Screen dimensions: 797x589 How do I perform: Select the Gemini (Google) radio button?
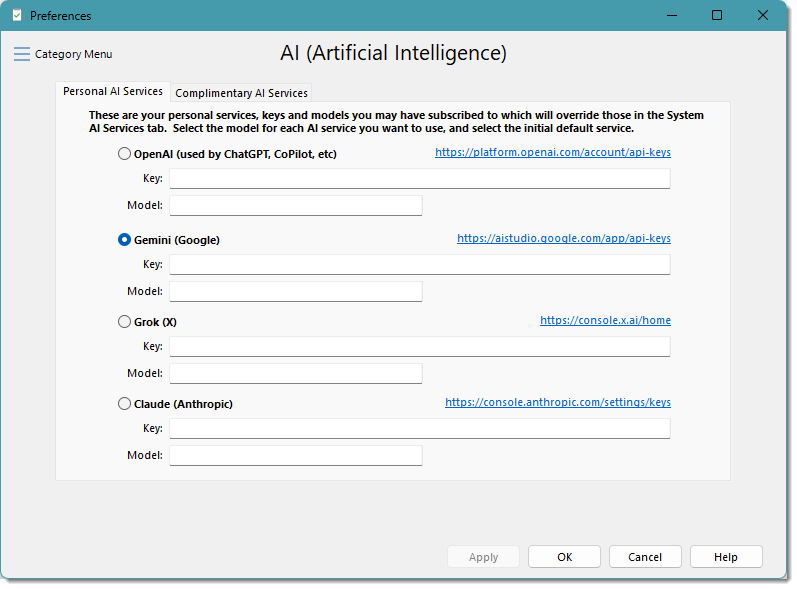click(124, 240)
